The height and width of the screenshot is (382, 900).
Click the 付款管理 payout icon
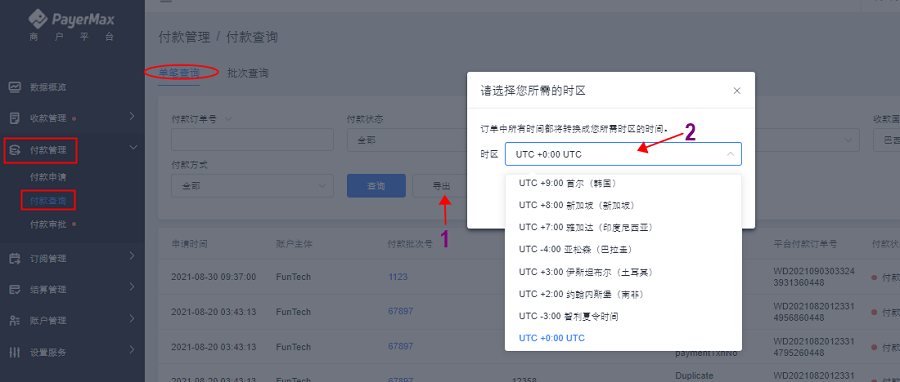point(15,151)
